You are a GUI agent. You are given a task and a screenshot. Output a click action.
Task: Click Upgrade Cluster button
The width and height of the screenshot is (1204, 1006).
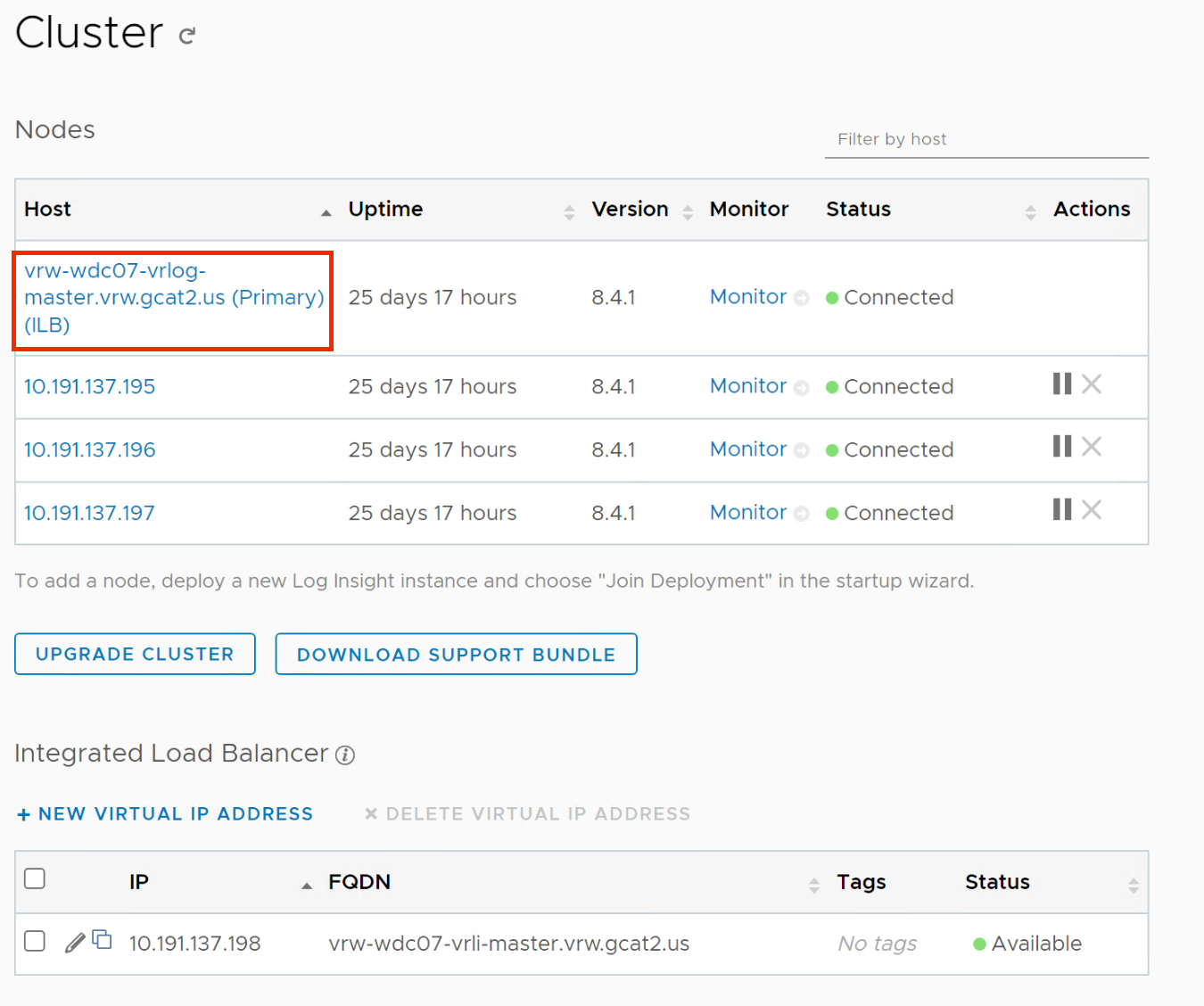coord(135,655)
